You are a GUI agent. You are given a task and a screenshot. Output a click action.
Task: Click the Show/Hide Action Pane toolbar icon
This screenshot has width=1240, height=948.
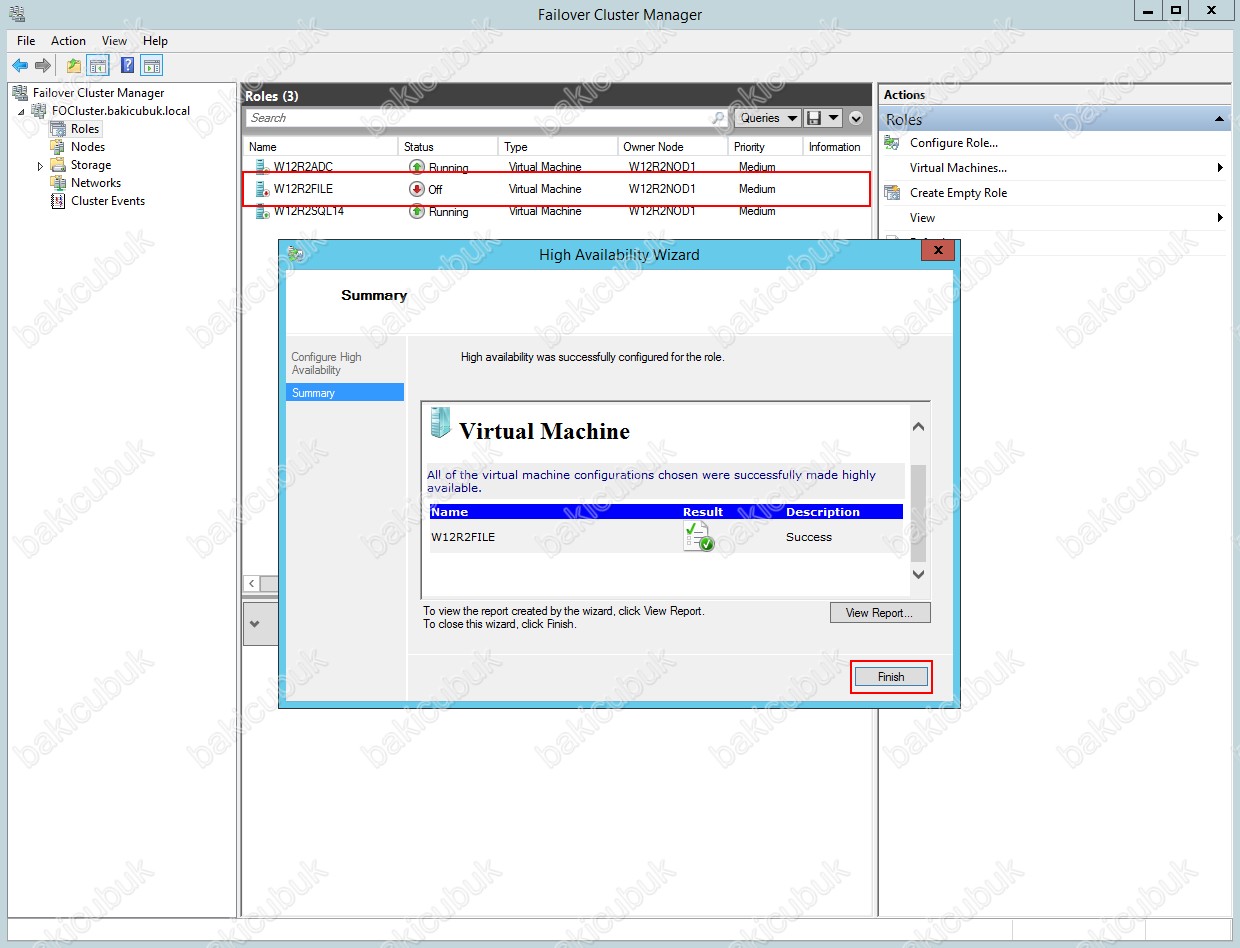pyautogui.click(x=151, y=66)
